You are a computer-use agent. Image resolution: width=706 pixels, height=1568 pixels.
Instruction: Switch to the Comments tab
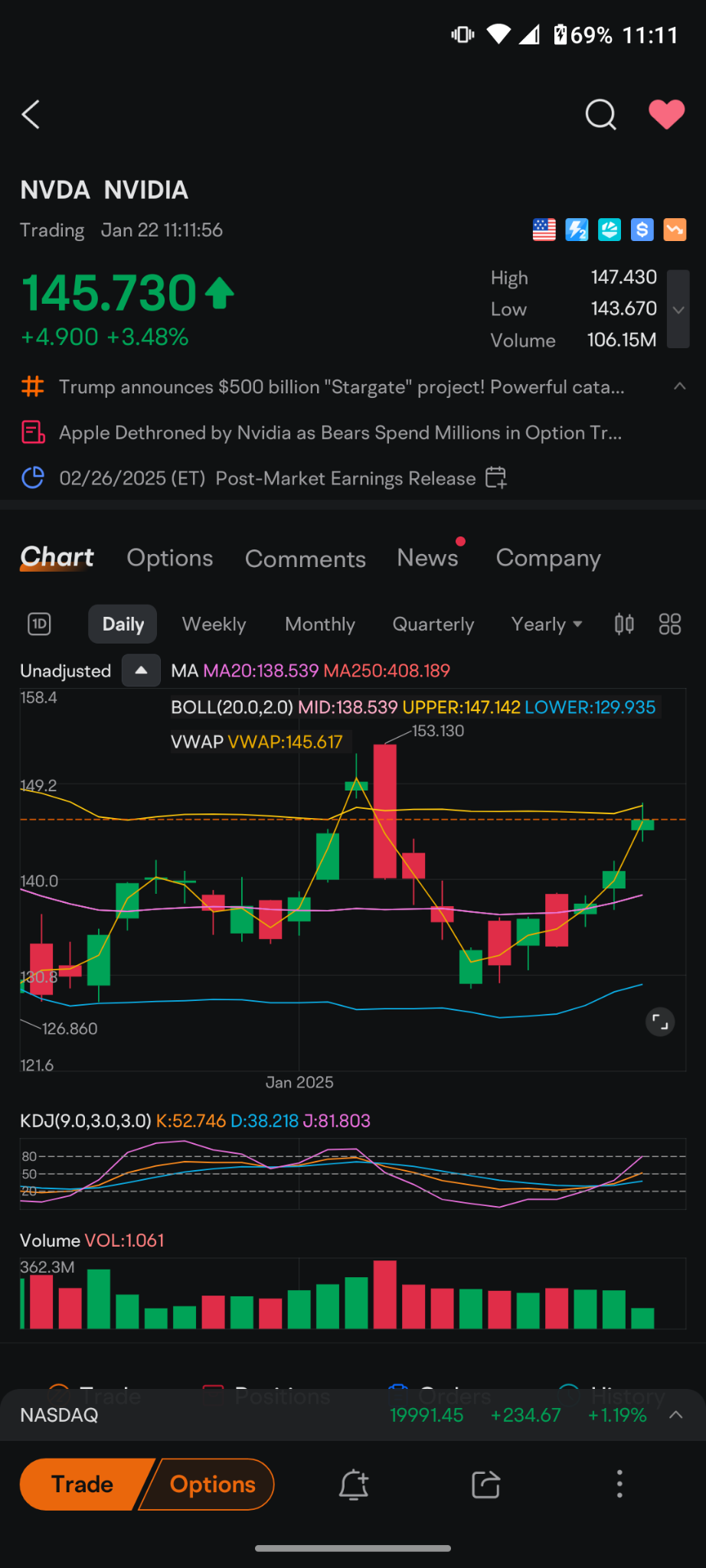[306, 559]
